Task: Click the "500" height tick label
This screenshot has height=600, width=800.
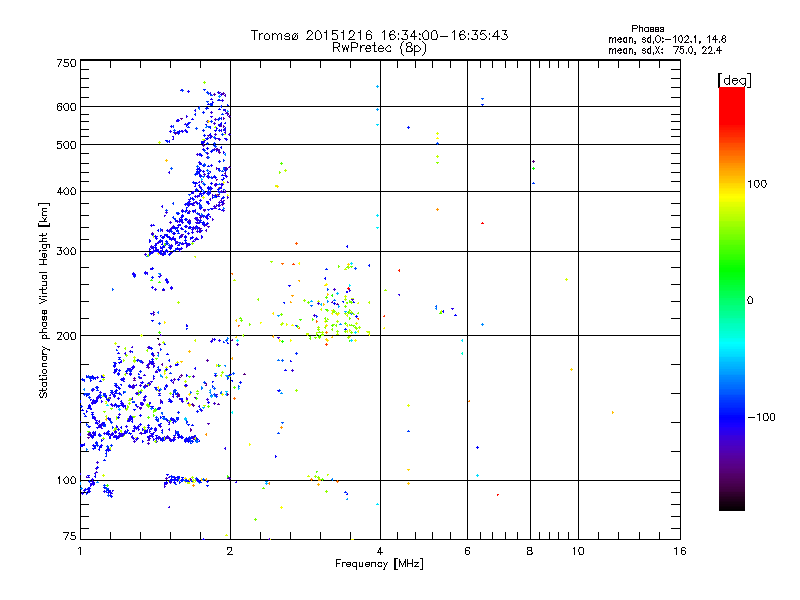Action: pos(66,145)
